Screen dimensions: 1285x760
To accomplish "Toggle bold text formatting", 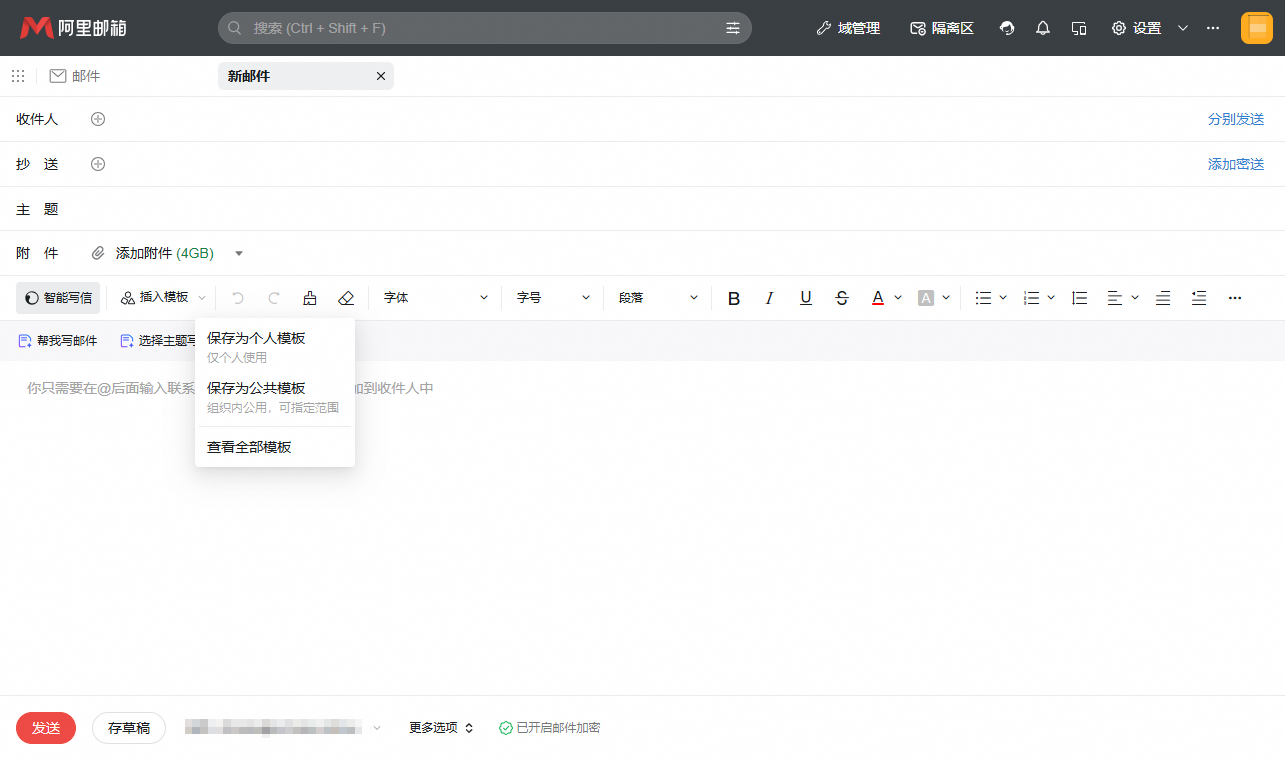I will click(734, 298).
